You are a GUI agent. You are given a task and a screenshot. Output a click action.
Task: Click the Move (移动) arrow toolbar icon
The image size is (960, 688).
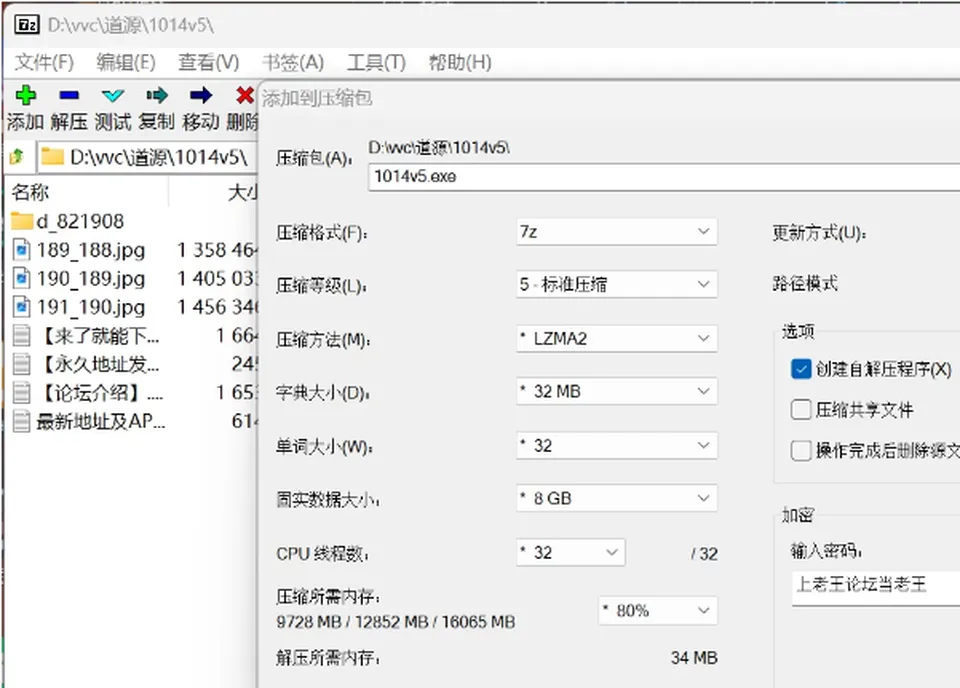coord(201,95)
